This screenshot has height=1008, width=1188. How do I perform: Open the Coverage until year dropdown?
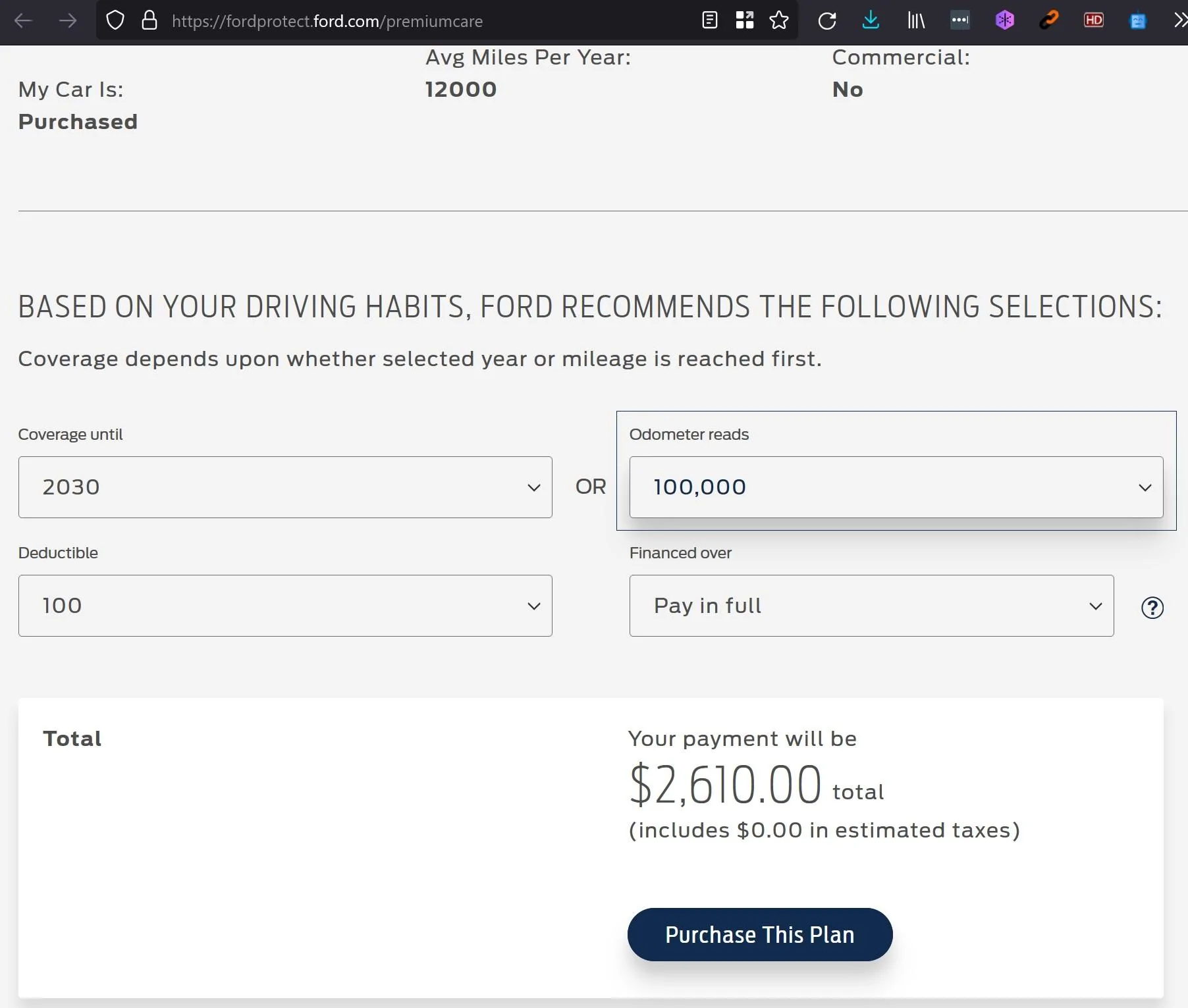tap(285, 487)
